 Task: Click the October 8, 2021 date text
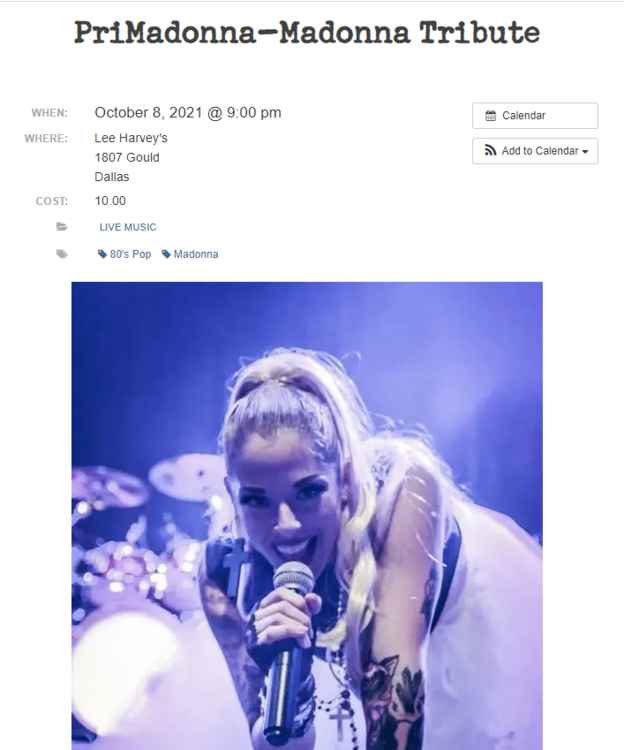pos(148,113)
